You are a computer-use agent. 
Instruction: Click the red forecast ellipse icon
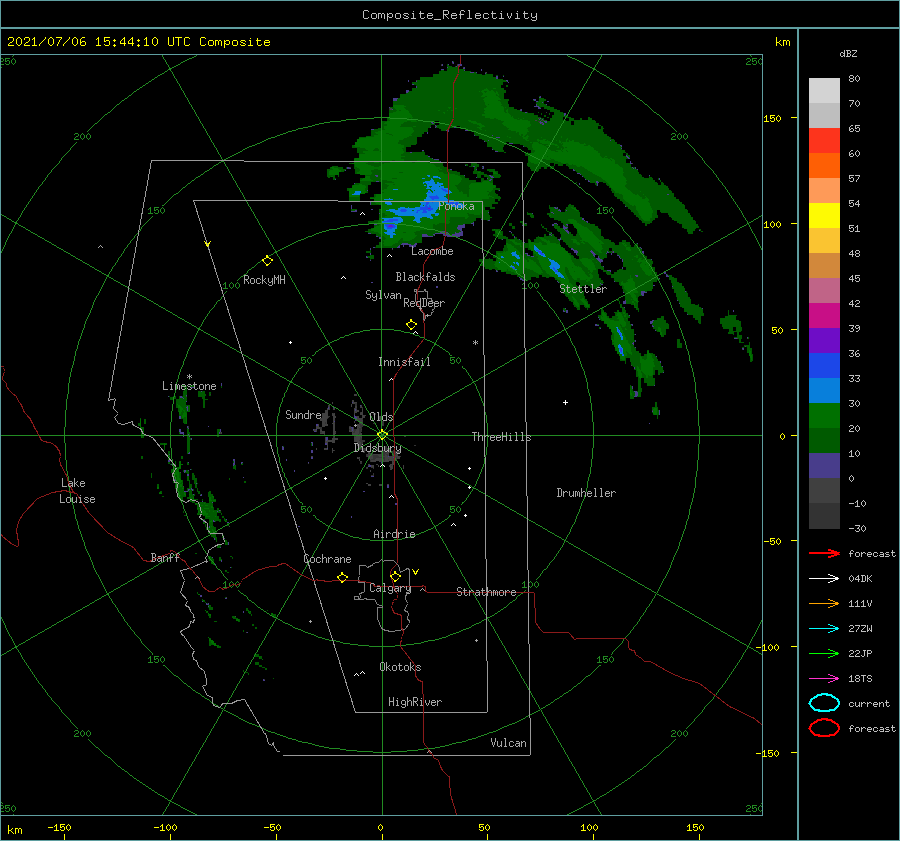[824, 728]
